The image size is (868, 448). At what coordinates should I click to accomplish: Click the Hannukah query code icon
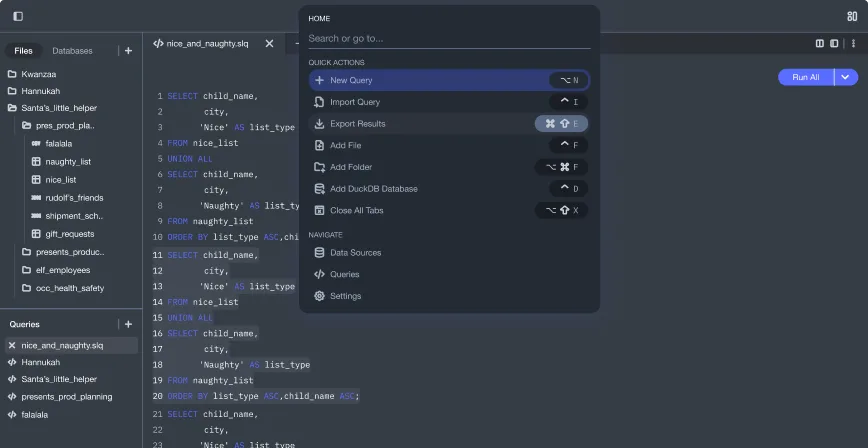pos(12,362)
